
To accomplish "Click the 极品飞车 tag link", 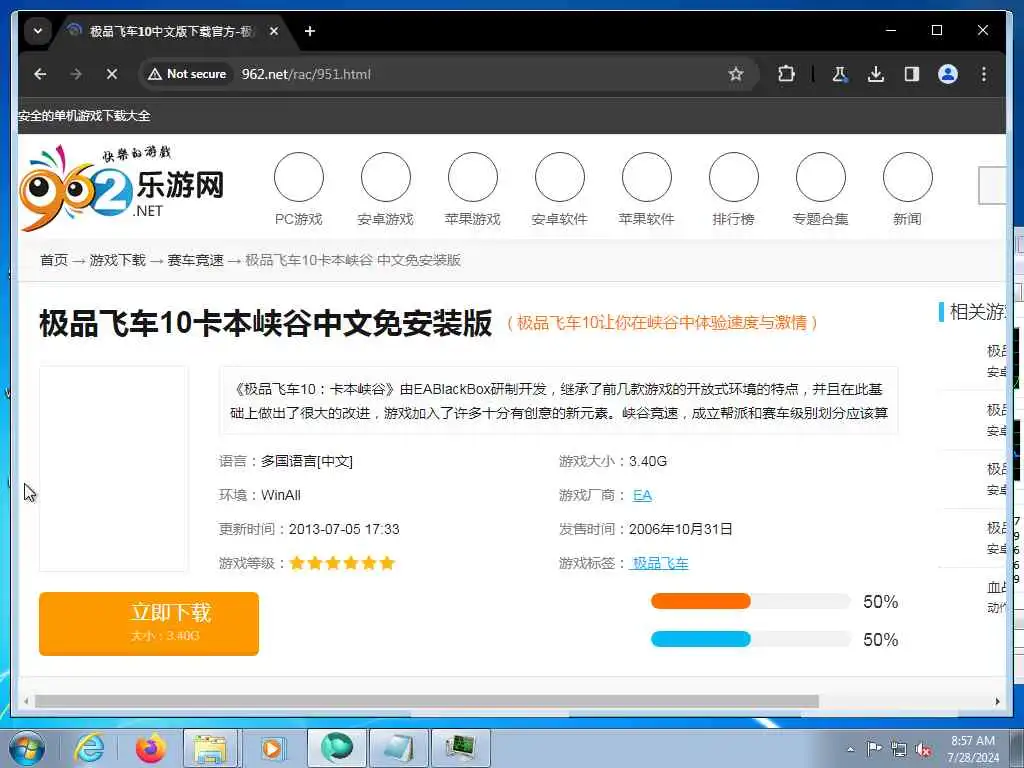I will [660, 563].
